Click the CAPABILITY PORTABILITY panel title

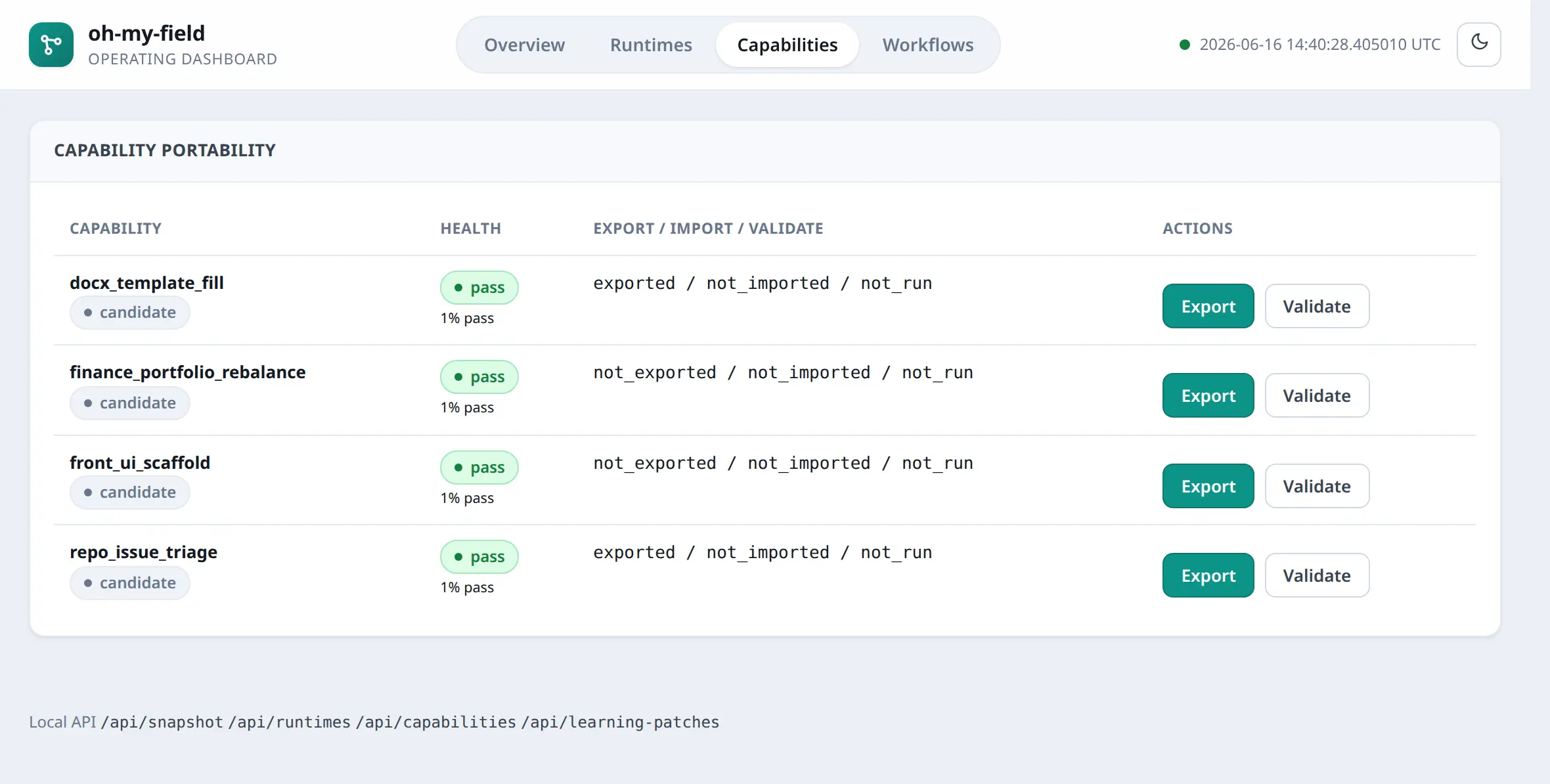point(165,150)
